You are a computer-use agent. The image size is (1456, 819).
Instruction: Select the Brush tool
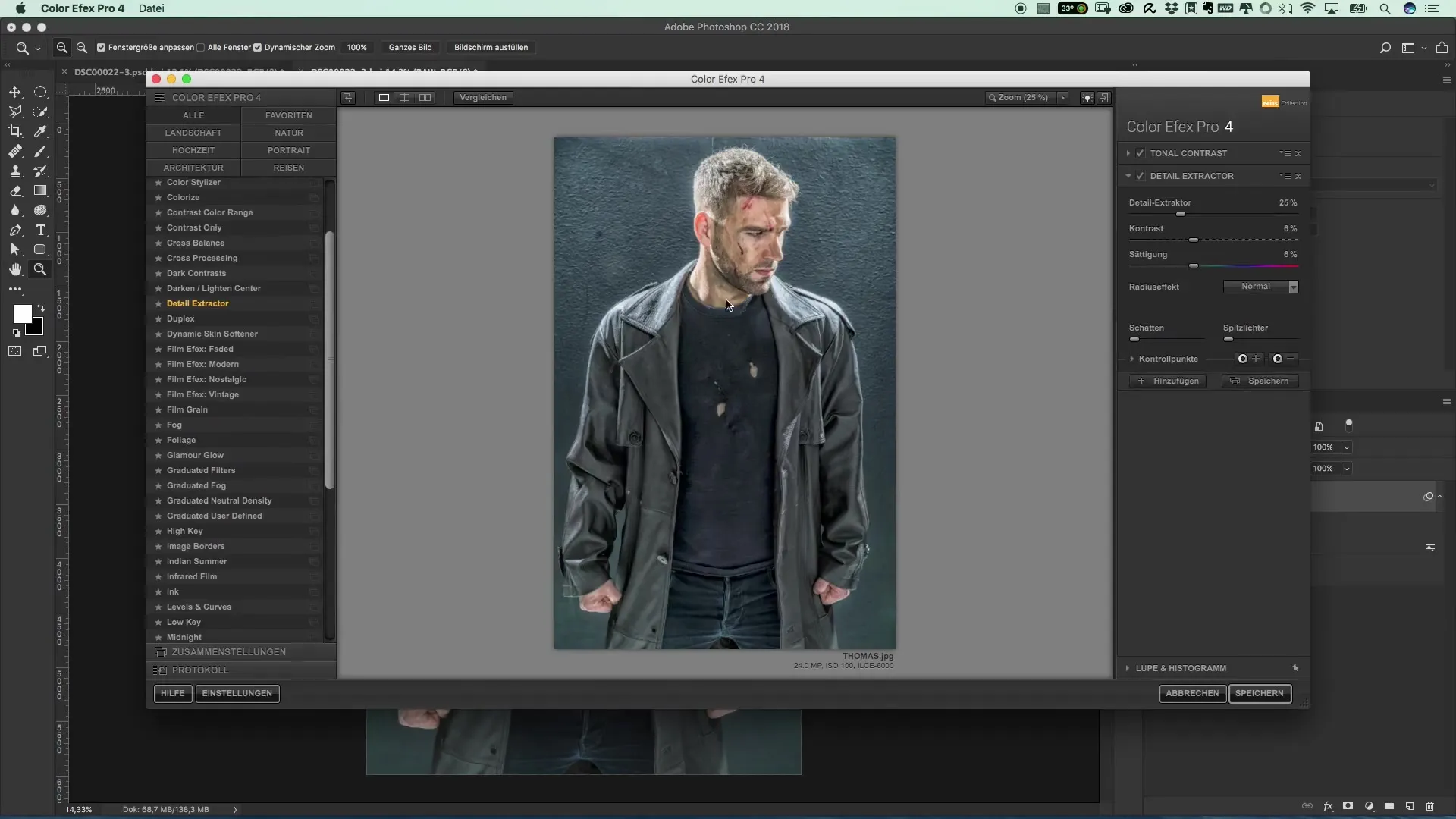[x=41, y=151]
